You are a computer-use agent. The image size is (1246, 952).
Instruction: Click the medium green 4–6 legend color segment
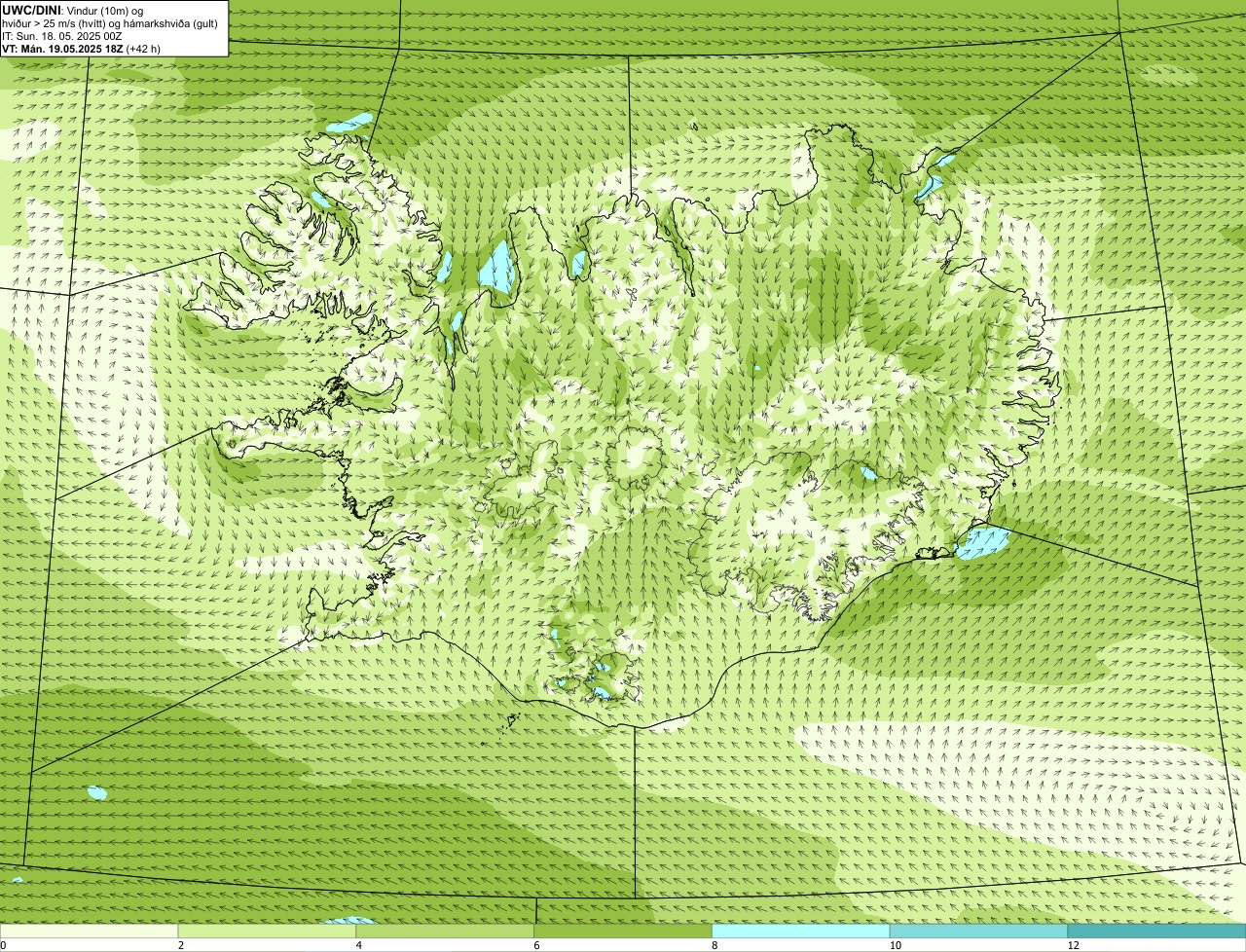coord(446,932)
